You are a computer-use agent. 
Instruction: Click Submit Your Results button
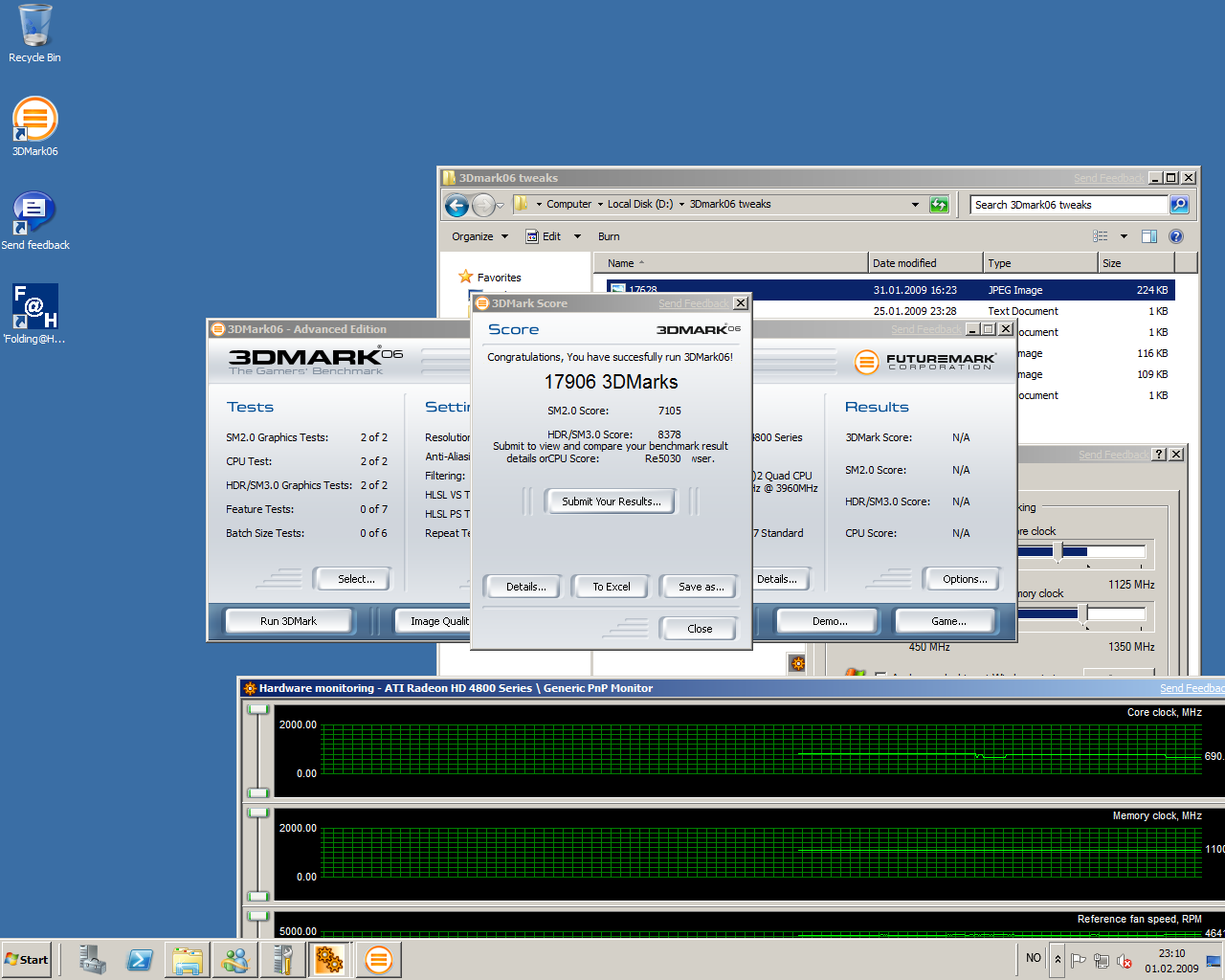(611, 501)
